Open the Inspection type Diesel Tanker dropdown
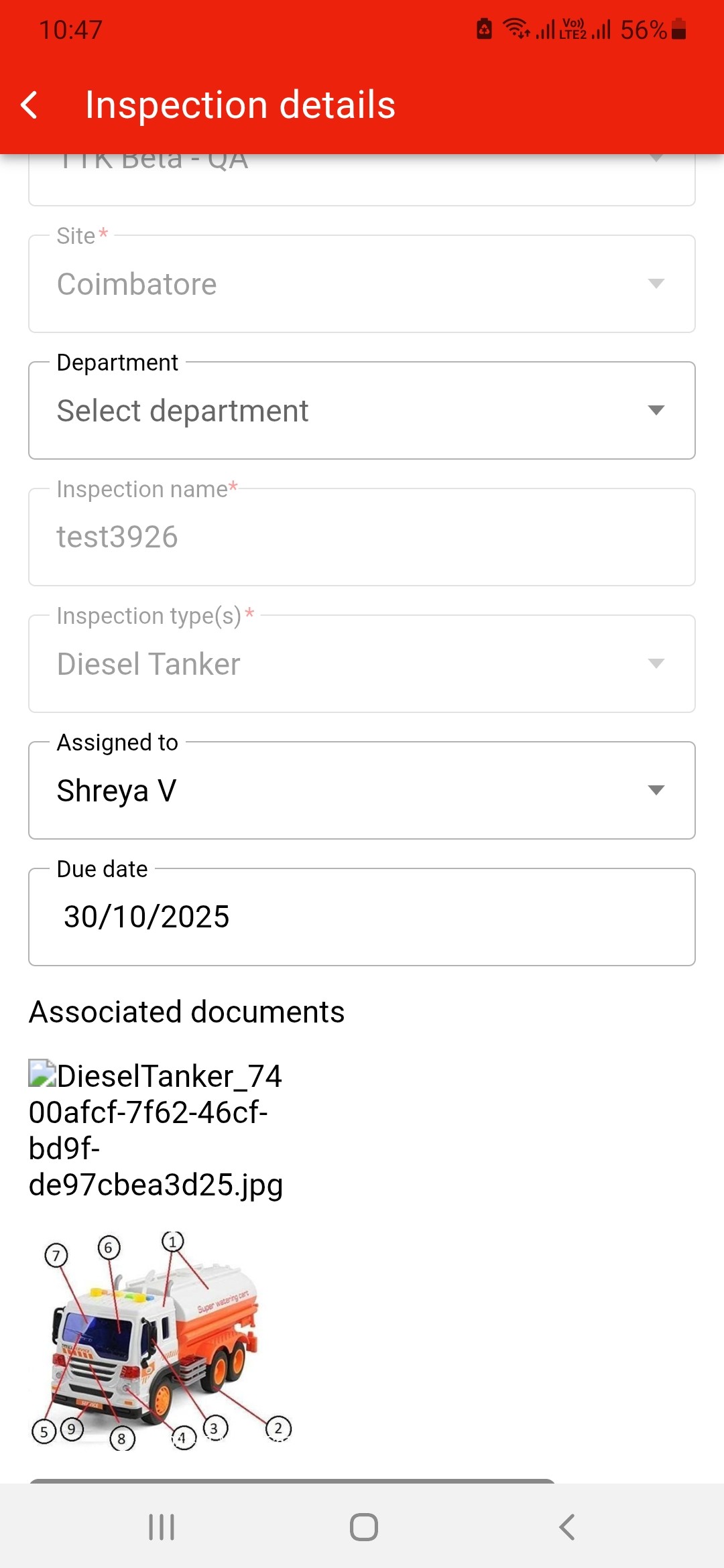 (x=335, y=664)
